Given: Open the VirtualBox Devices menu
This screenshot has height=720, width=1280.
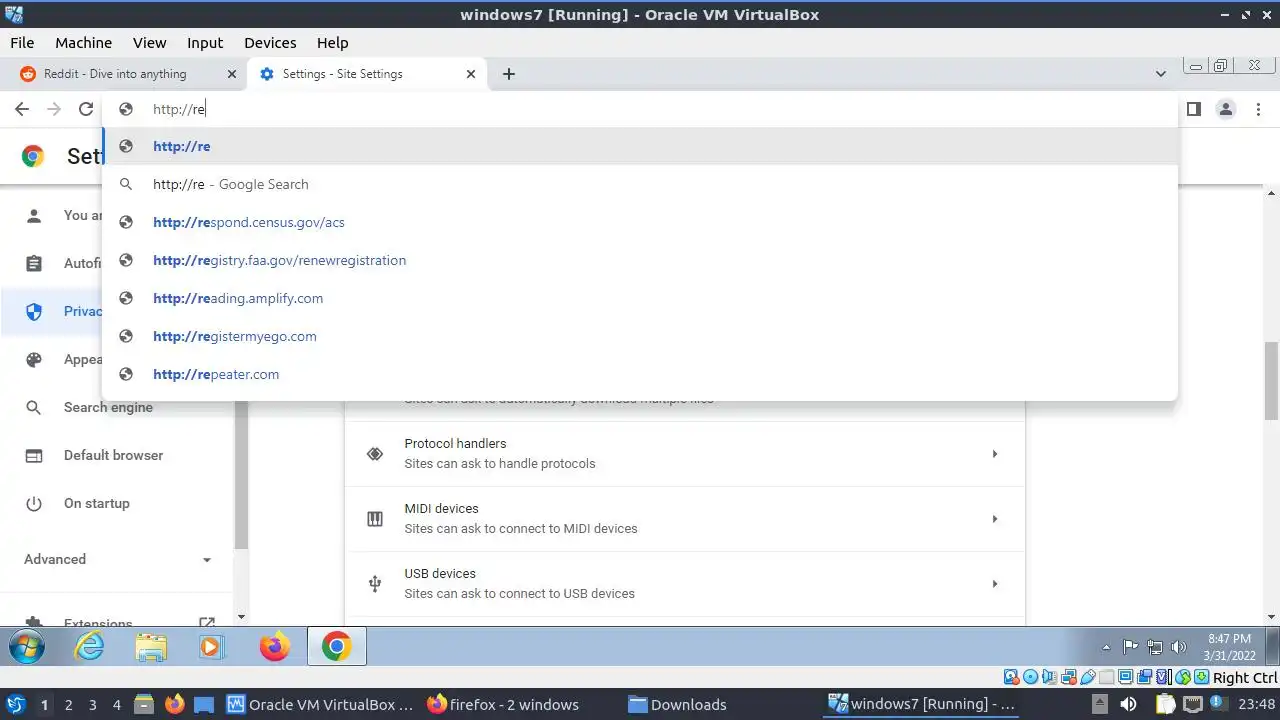Looking at the screenshot, I should 270,43.
